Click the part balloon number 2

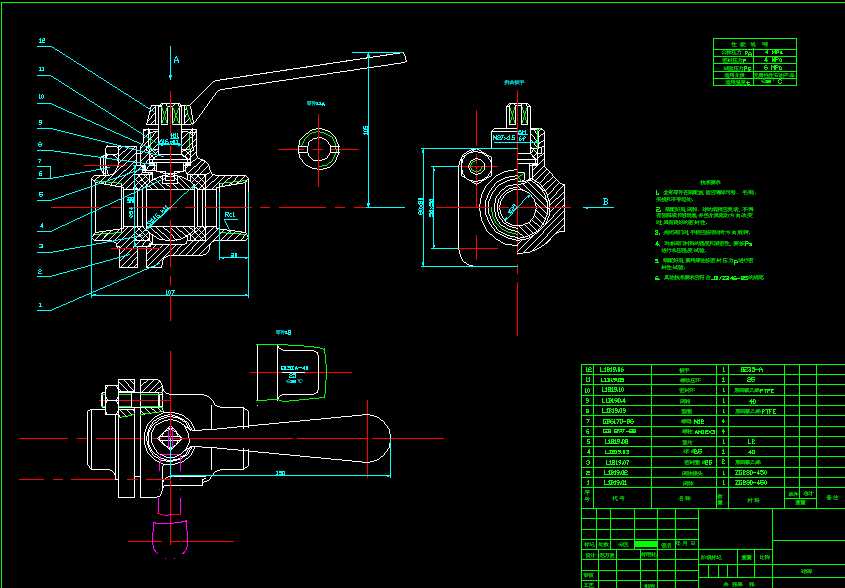[40, 272]
